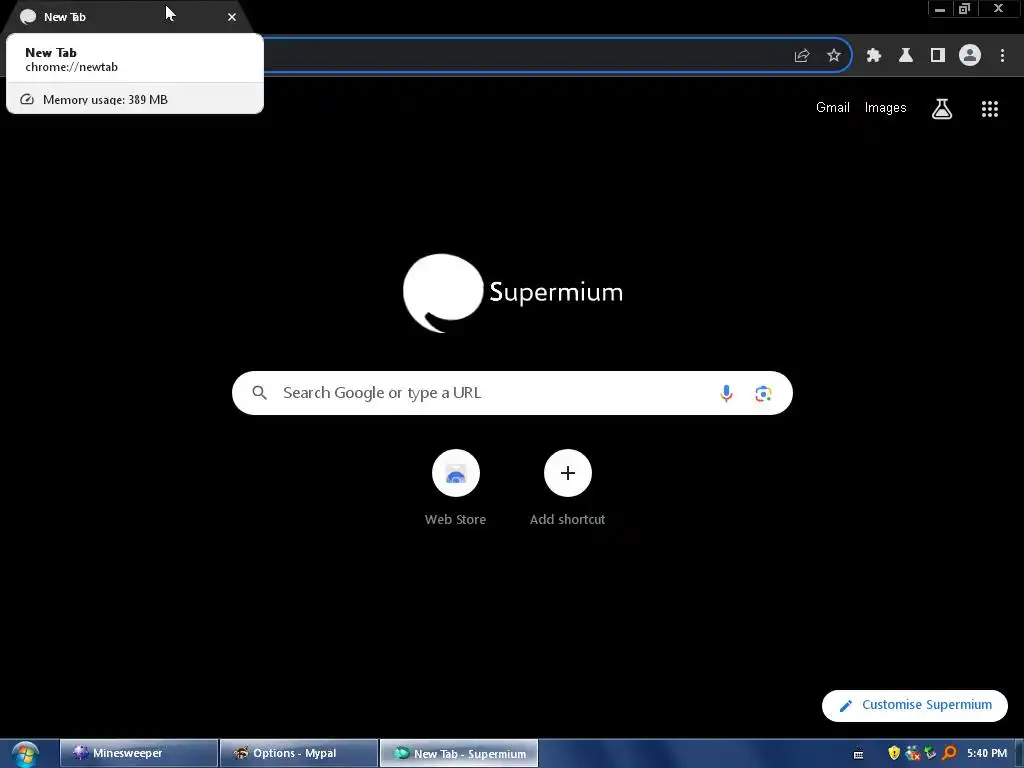Open the Extensions puzzle-piece menu
Viewport: 1024px width, 768px height.
[x=874, y=56]
